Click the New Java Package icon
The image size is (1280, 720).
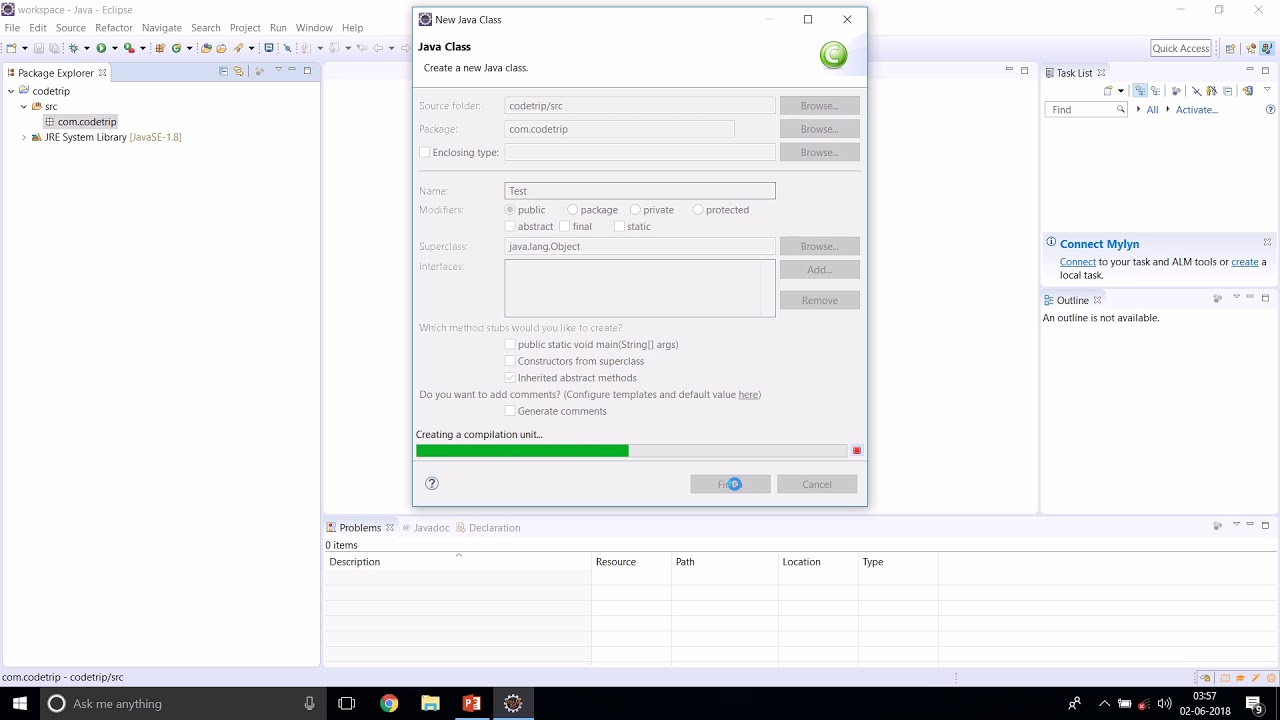(160, 48)
